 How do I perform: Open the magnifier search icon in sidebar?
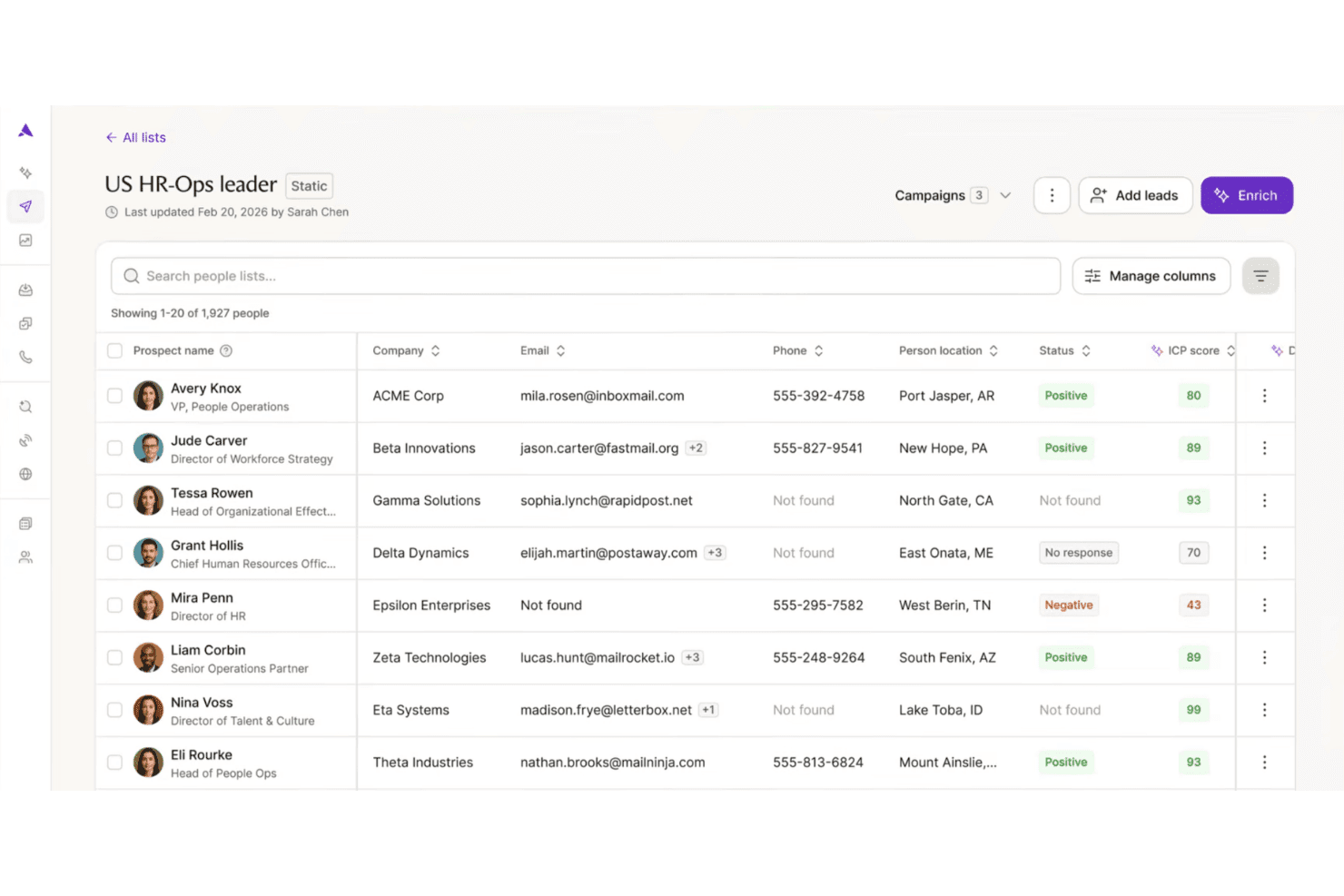tap(25, 407)
